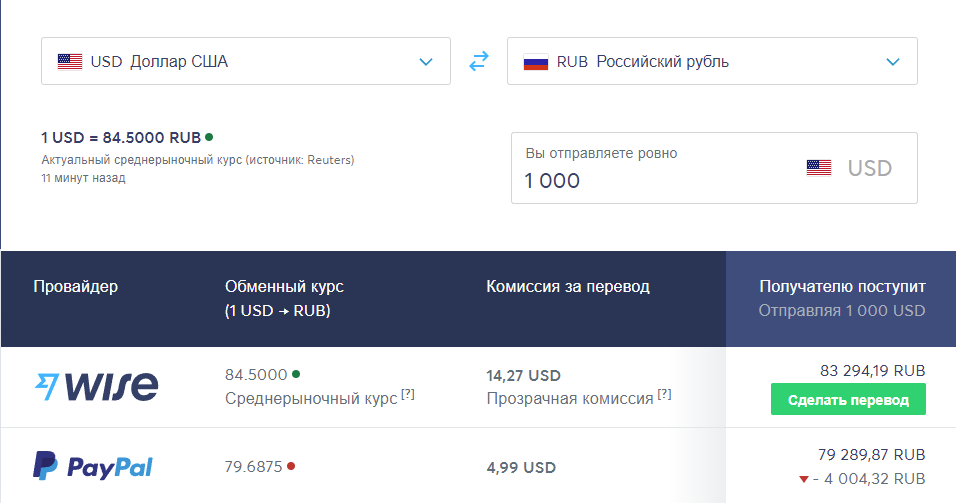Click the [?] help next to Среднерыночный курс

tap(408, 395)
